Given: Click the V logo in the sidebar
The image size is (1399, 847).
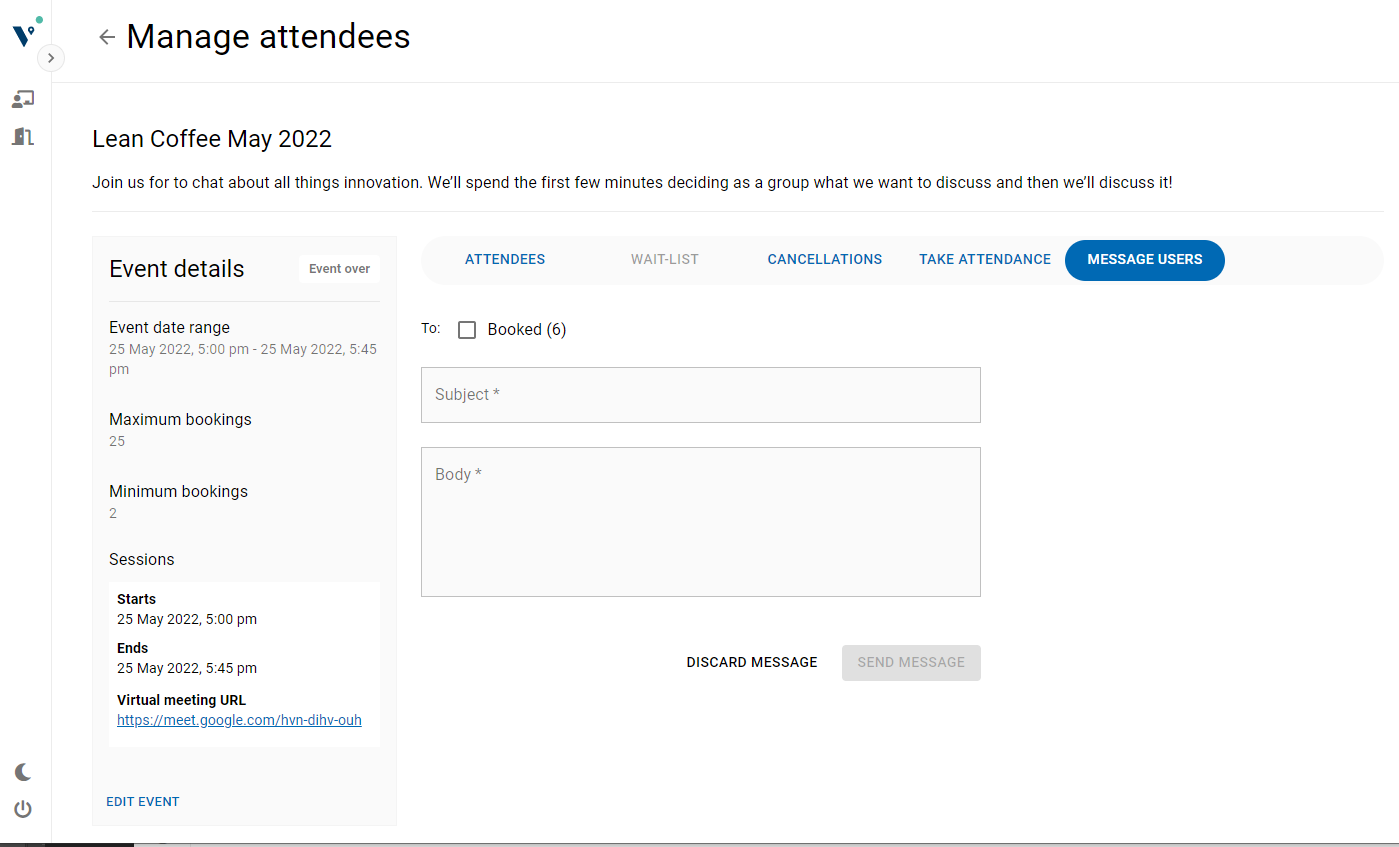Looking at the screenshot, I should tap(24, 34).
